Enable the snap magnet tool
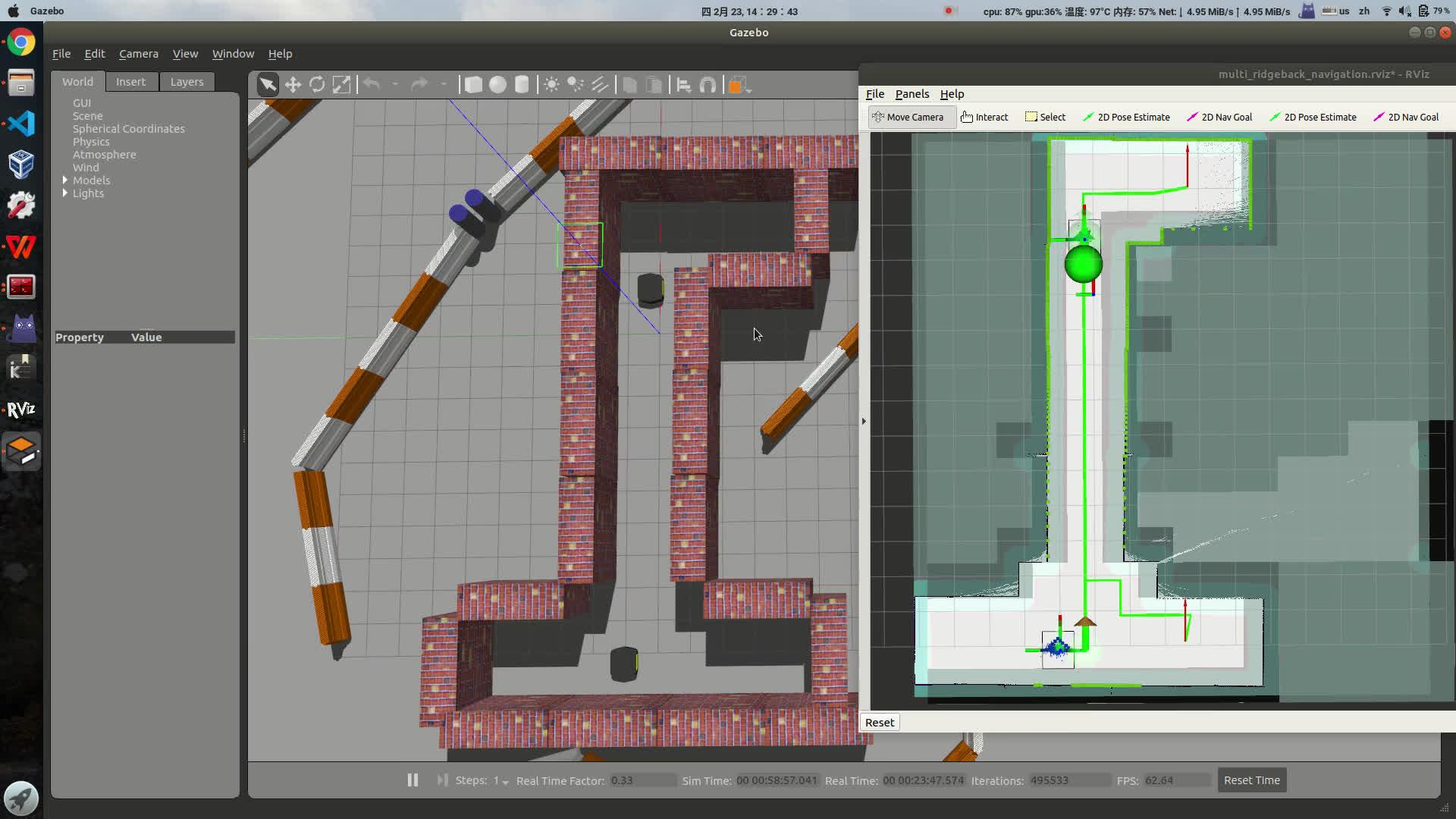This screenshot has height=819, width=1456. 708,85
